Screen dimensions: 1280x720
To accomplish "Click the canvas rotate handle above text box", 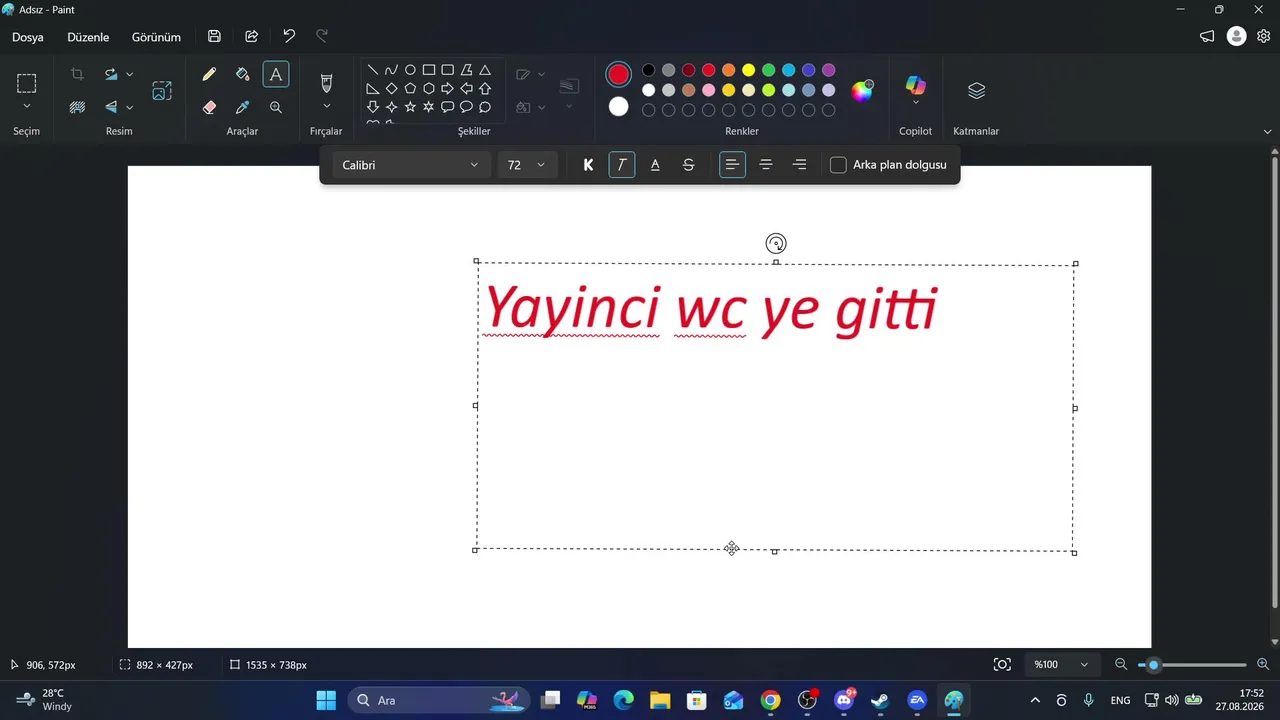I will click(776, 243).
